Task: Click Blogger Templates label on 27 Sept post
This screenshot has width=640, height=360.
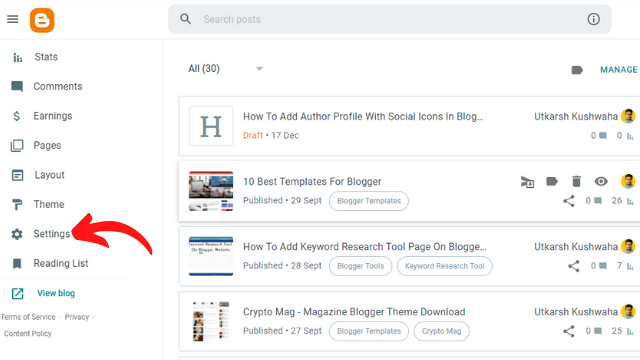Action: [369, 331]
